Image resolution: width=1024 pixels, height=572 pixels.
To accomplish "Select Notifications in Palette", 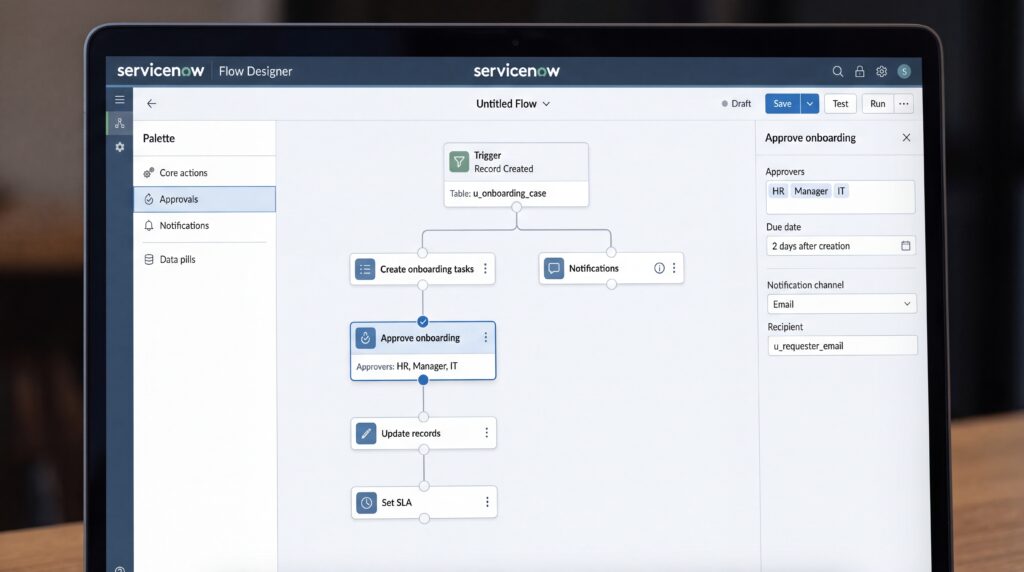I will [x=204, y=225].
